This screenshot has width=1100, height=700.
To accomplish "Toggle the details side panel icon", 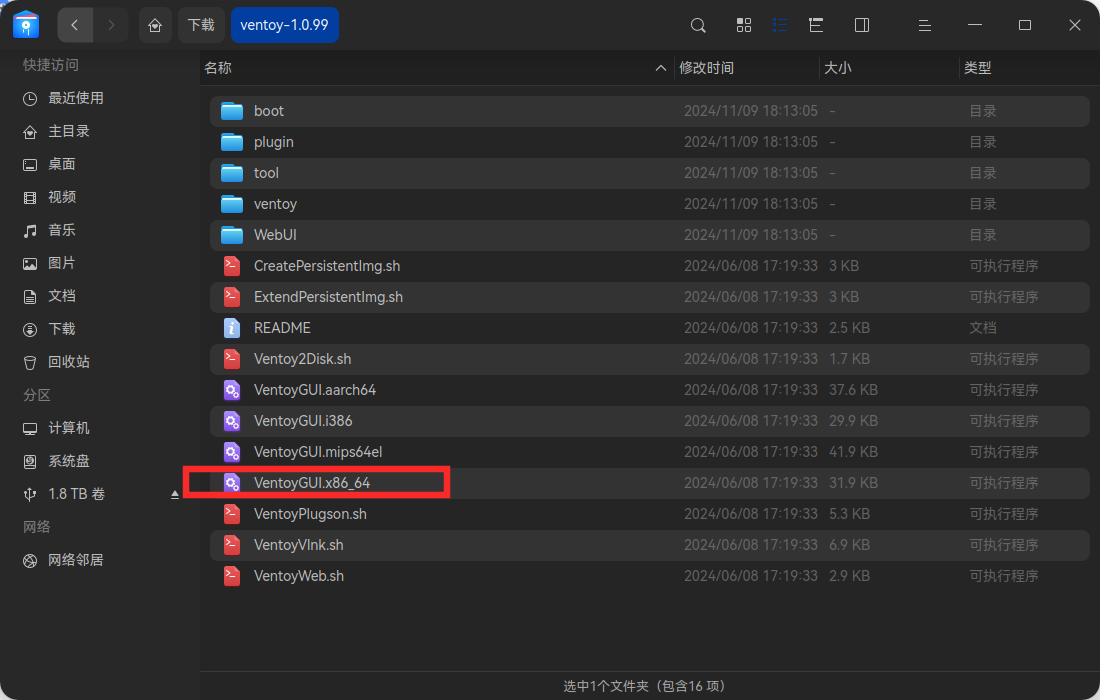I will tap(862, 25).
